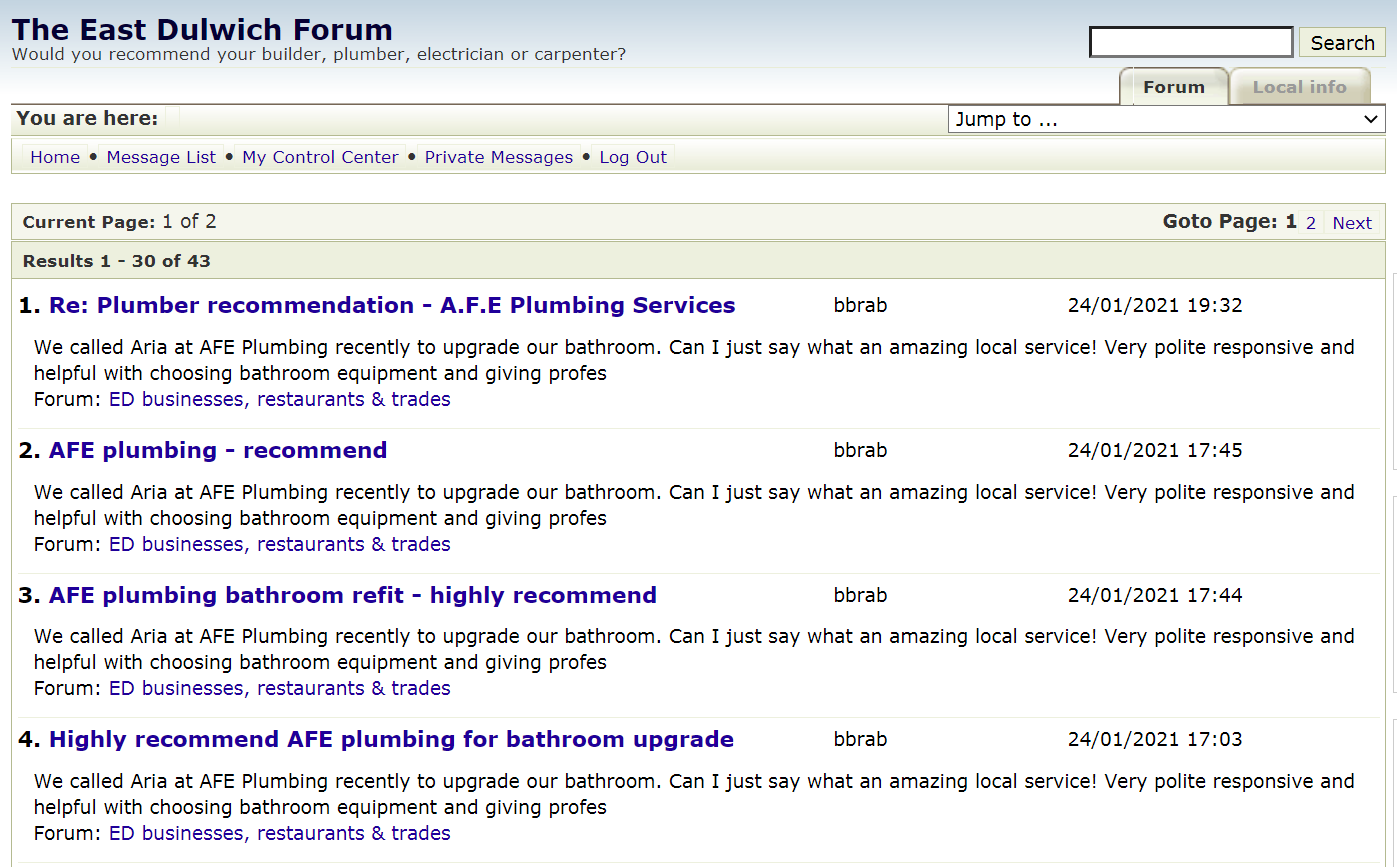Go to results page 2
This screenshot has width=1397, height=867.
click(x=1310, y=223)
